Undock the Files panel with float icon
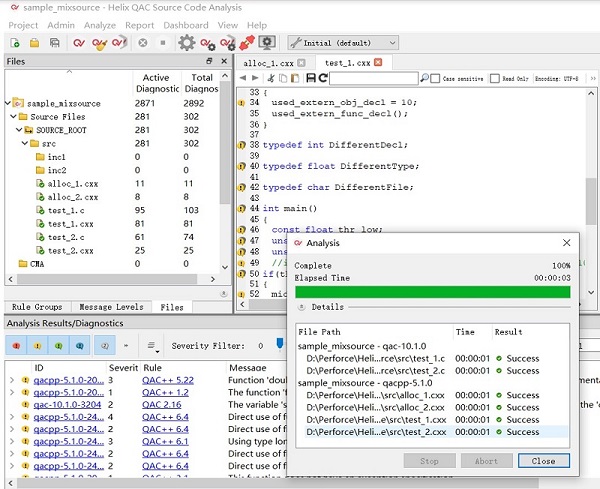Image resolution: width=600 pixels, height=489 pixels. point(209,61)
